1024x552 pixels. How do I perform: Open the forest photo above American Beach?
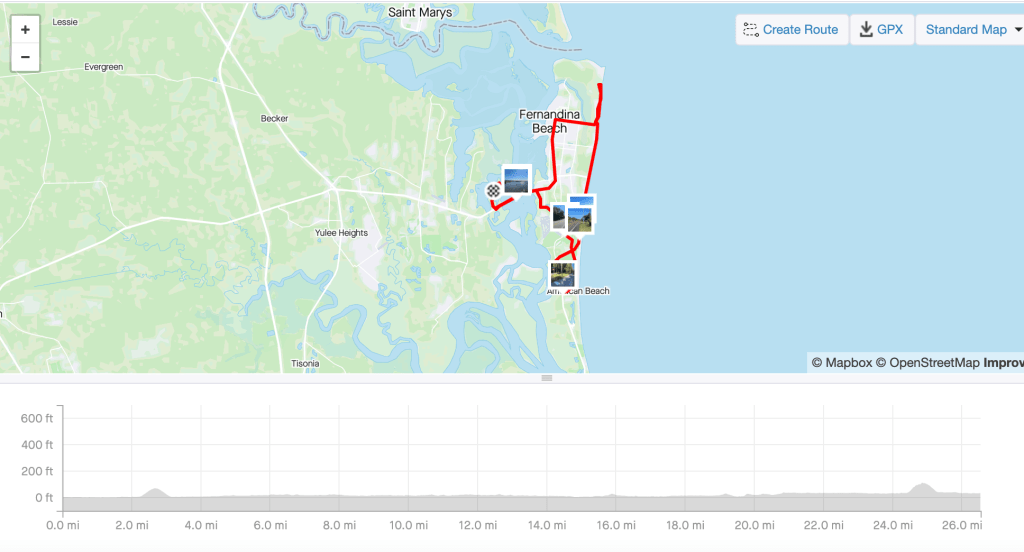tap(563, 275)
